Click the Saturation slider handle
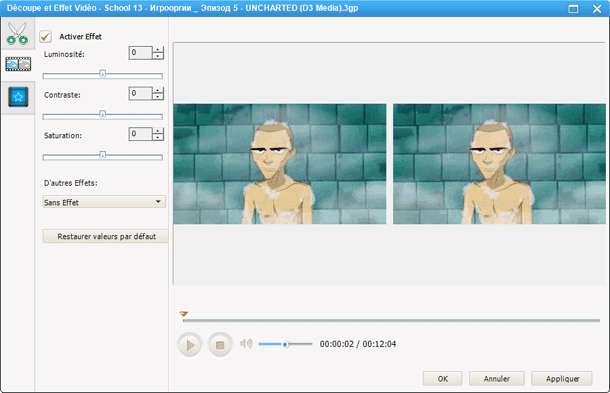The height and width of the screenshot is (393, 610). click(x=102, y=155)
